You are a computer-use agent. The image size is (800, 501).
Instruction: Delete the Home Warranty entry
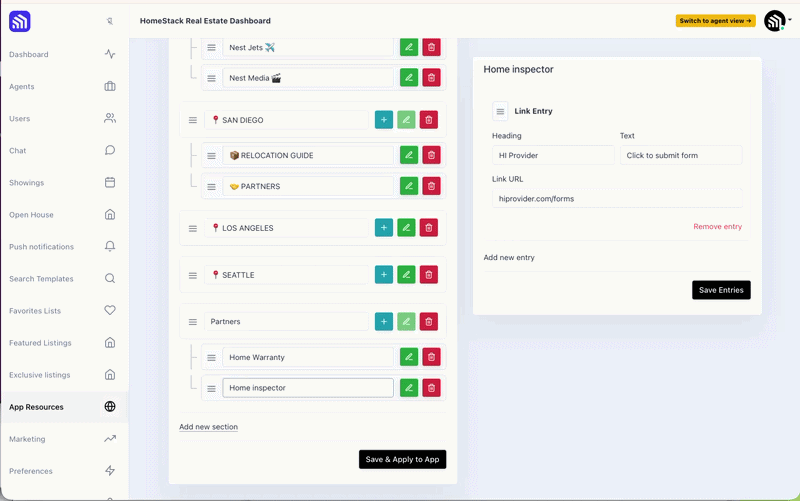pyautogui.click(x=431, y=357)
